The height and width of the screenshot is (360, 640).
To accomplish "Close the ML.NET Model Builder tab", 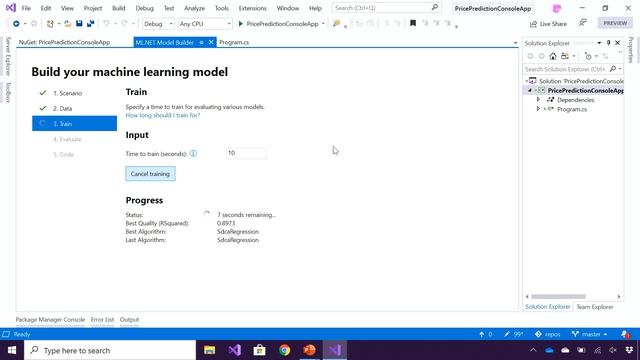I will click(211, 42).
